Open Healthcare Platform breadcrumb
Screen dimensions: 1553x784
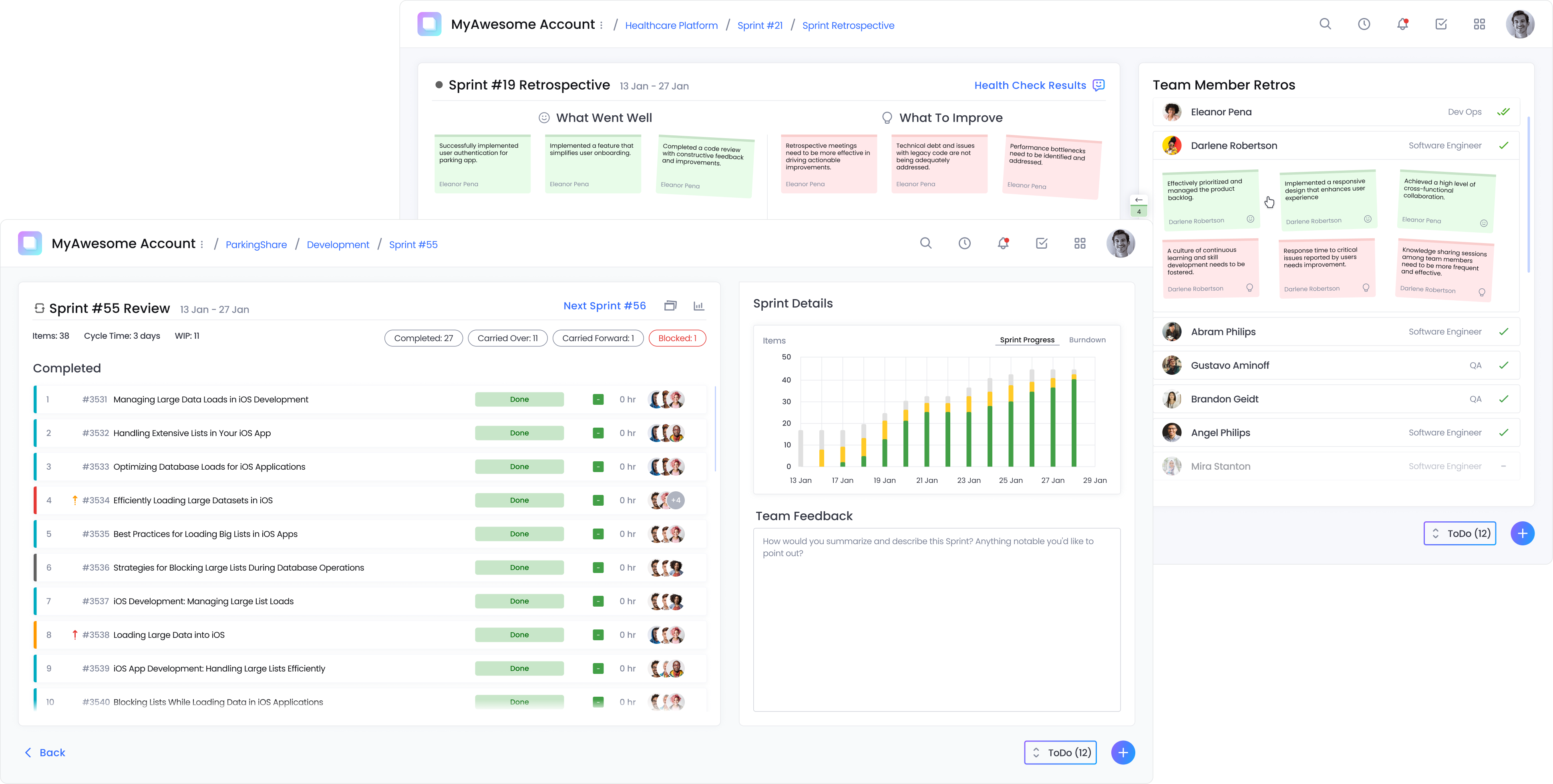[671, 25]
